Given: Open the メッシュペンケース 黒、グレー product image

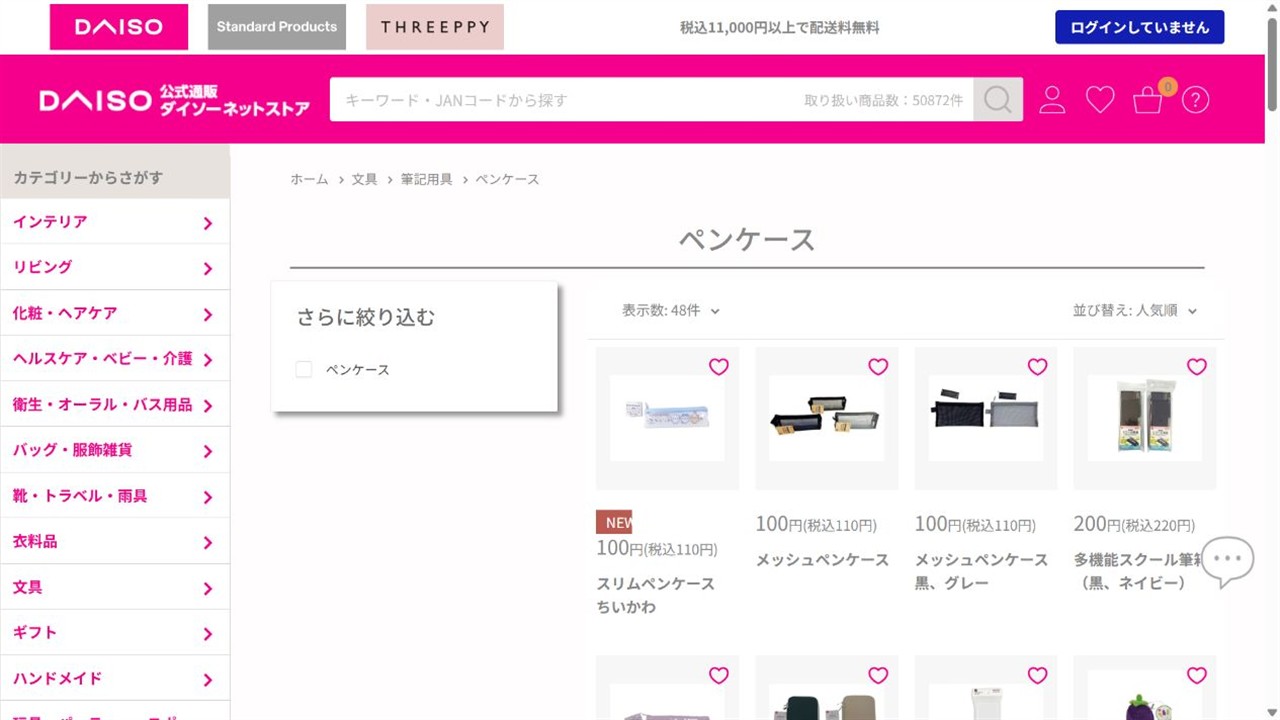Looking at the screenshot, I should click(x=986, y=418).
